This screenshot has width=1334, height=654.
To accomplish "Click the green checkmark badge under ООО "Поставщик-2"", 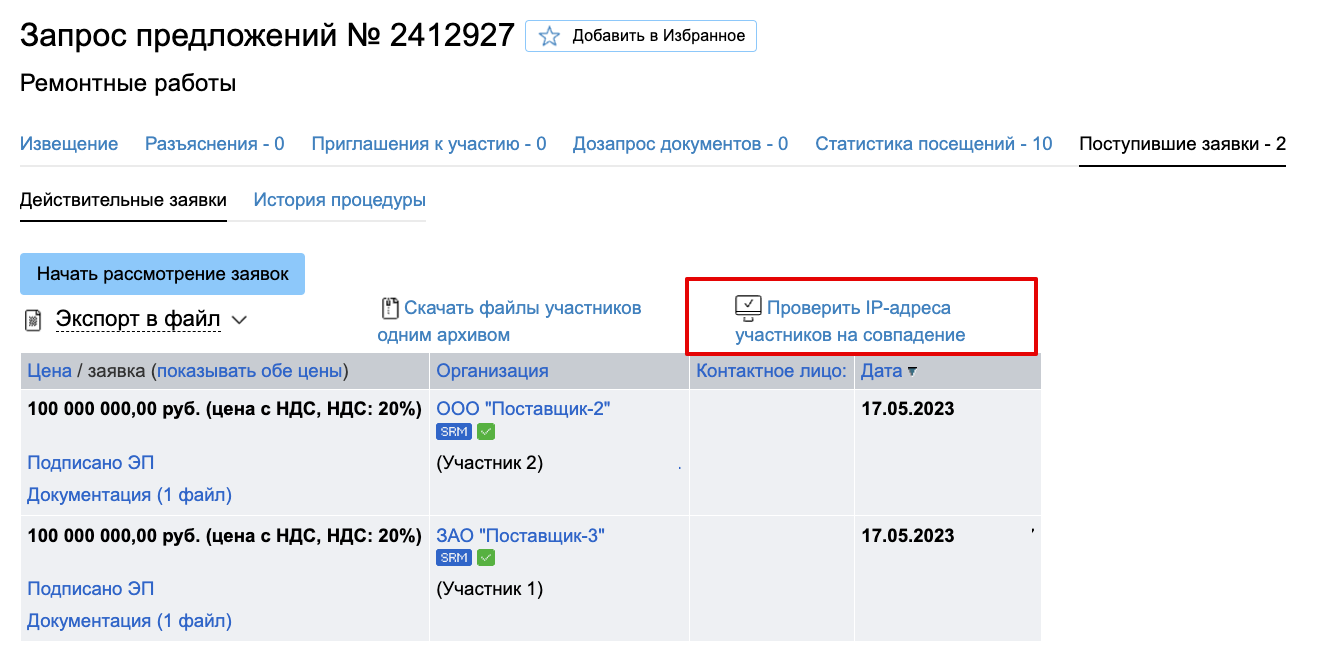I will (x=486, y=432).
